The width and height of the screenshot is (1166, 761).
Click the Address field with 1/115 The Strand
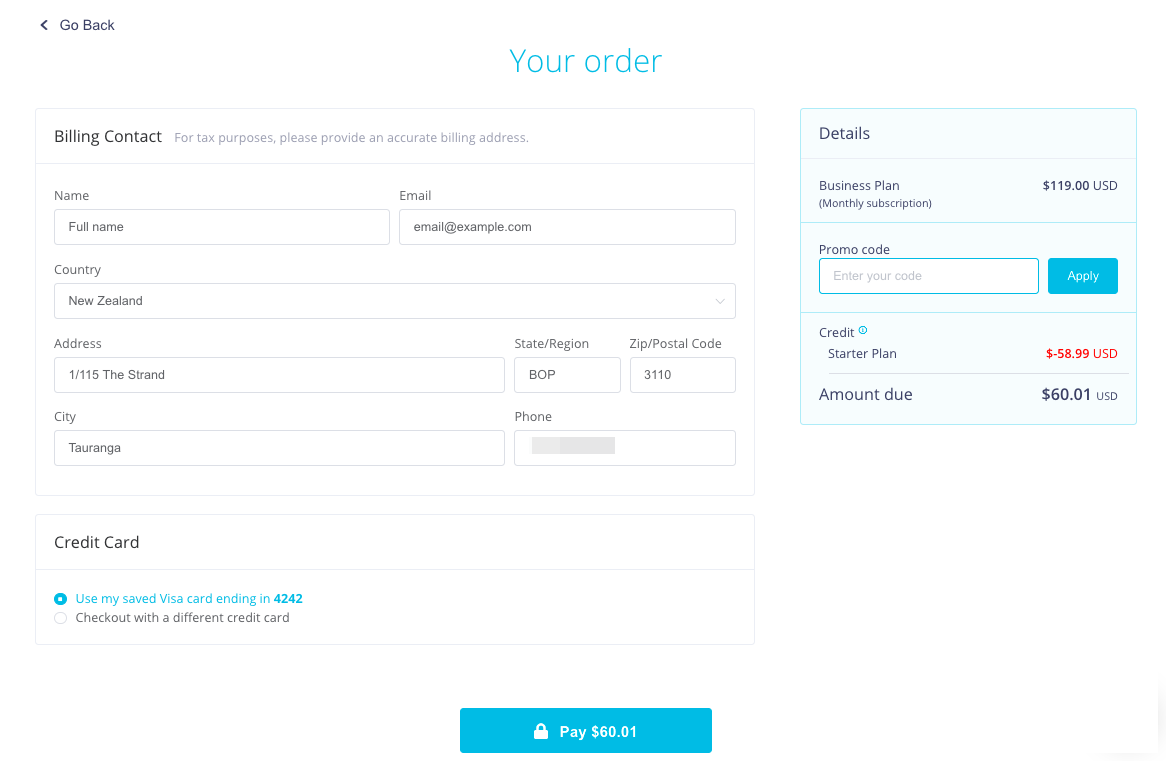tap(279, 375)
